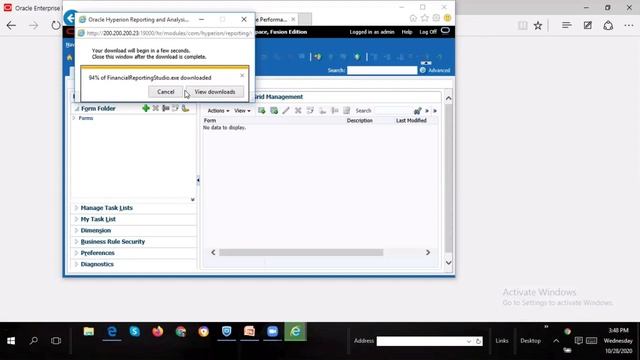Click the Edge refresh button
Screen dimensions: 640x360
(x=56, y=25)
